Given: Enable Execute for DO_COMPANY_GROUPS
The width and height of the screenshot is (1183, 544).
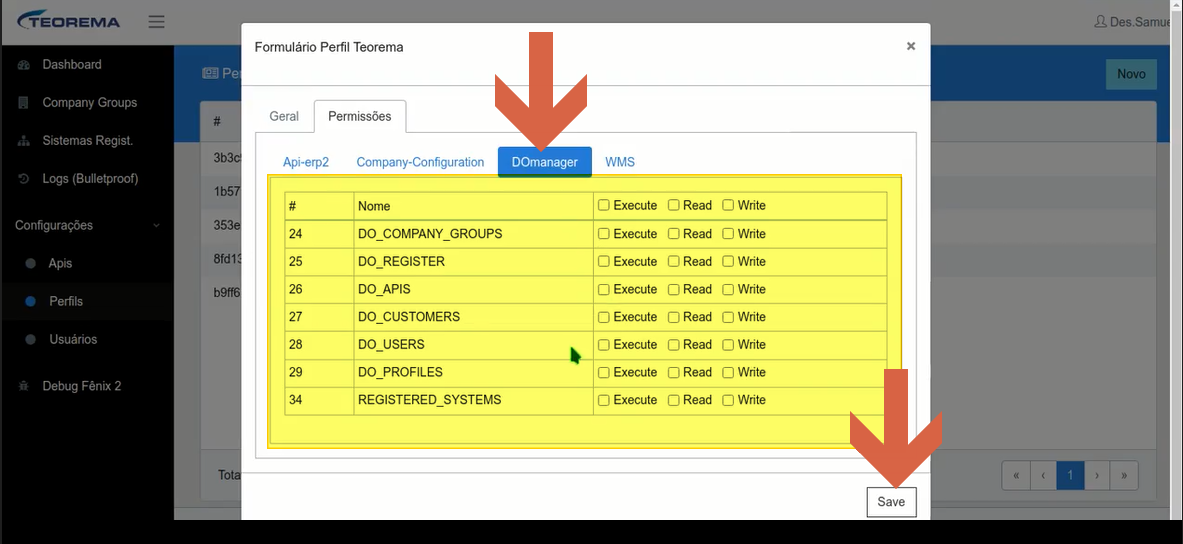Looking at the screenshot, I should 604,234.
